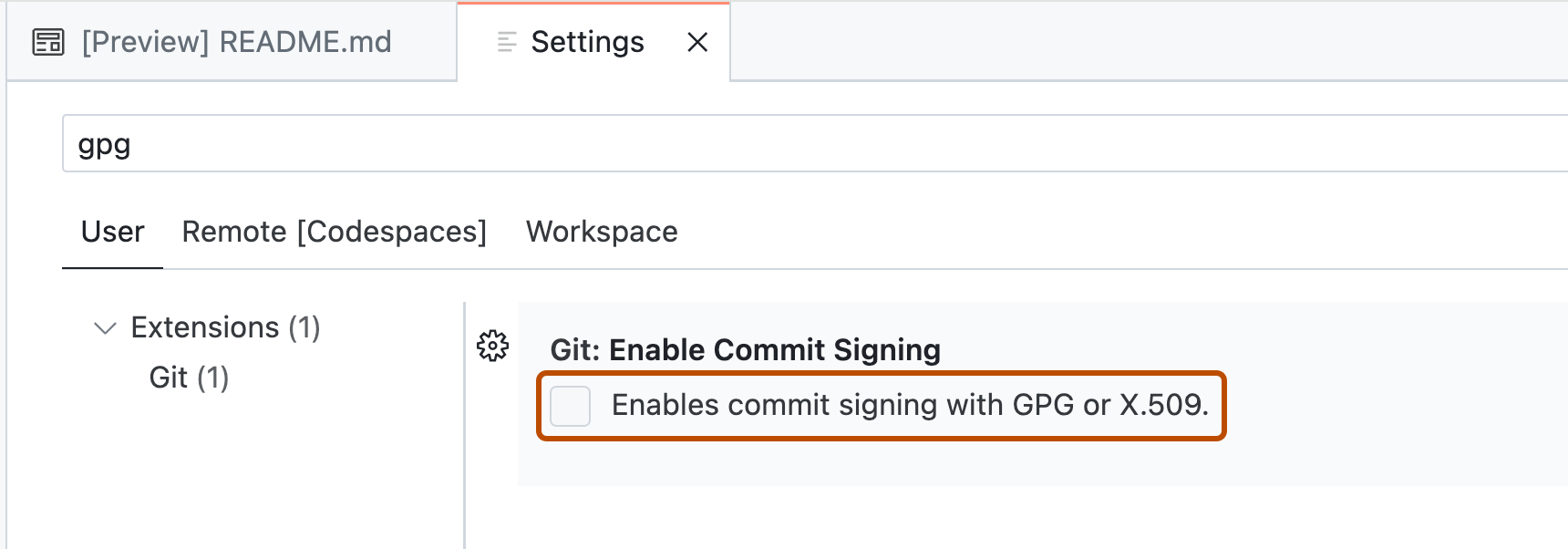Switch to the Workspace settings tab
The width and height of the screenshot is (1568, 549).
click(601, 232)
